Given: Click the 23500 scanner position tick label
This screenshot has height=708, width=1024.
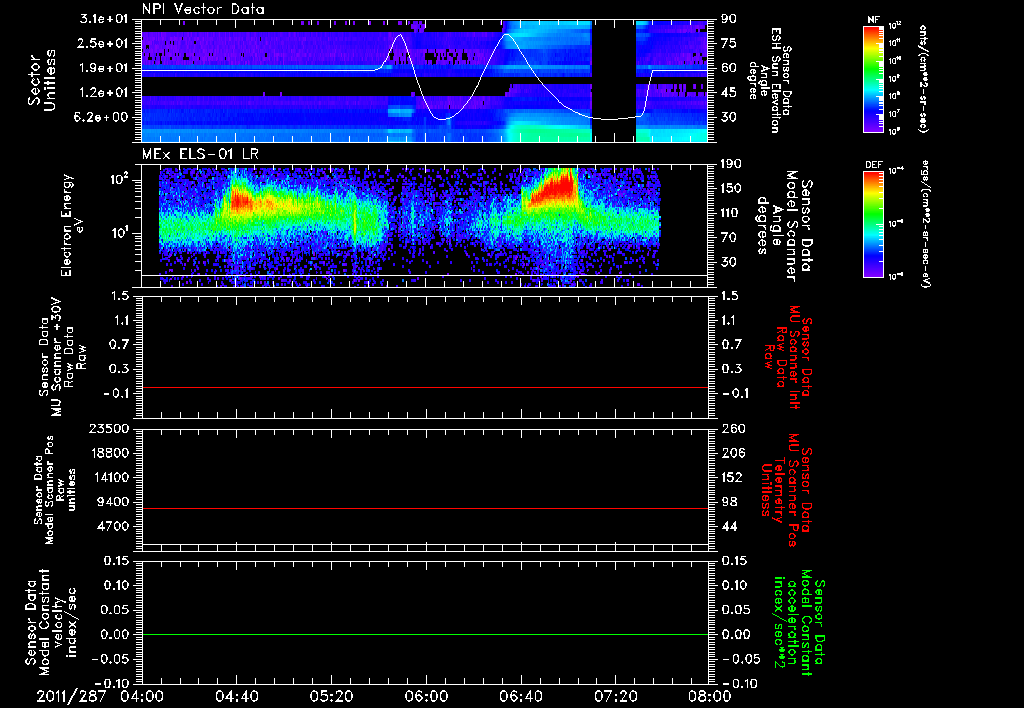Looking at the screenshot, I should (108, 428).
